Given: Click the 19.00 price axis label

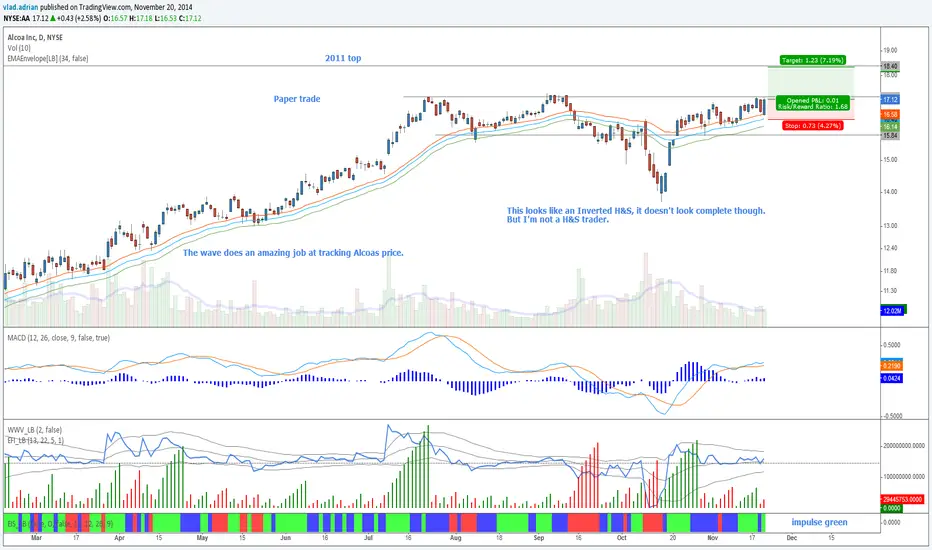Looking at the screenshot, I should [890, 51].
